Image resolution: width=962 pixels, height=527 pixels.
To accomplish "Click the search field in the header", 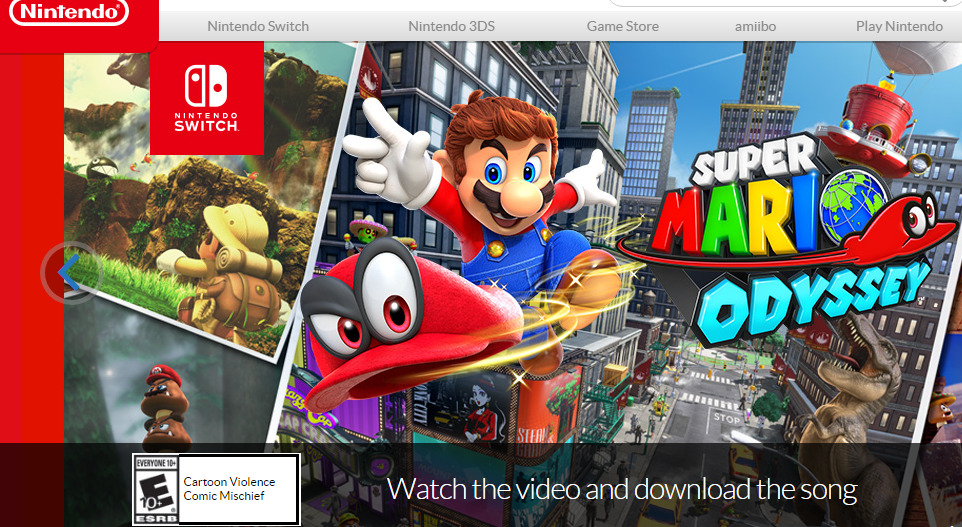I will point(785,2).
